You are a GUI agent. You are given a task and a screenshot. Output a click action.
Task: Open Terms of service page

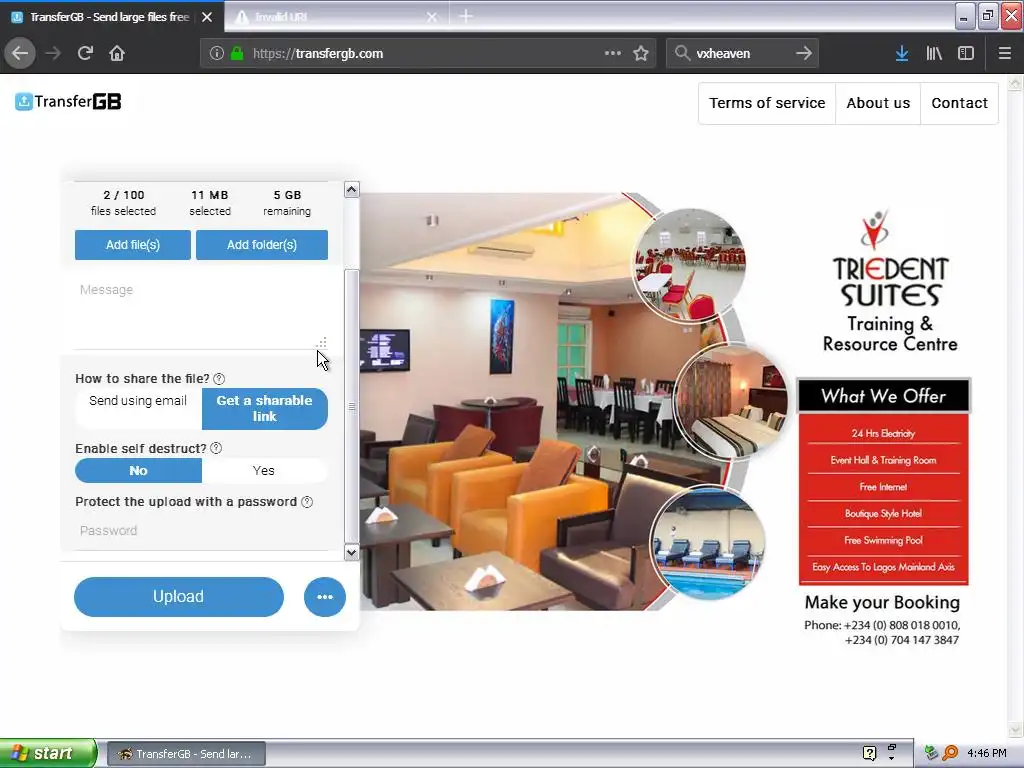click(767, 103)
